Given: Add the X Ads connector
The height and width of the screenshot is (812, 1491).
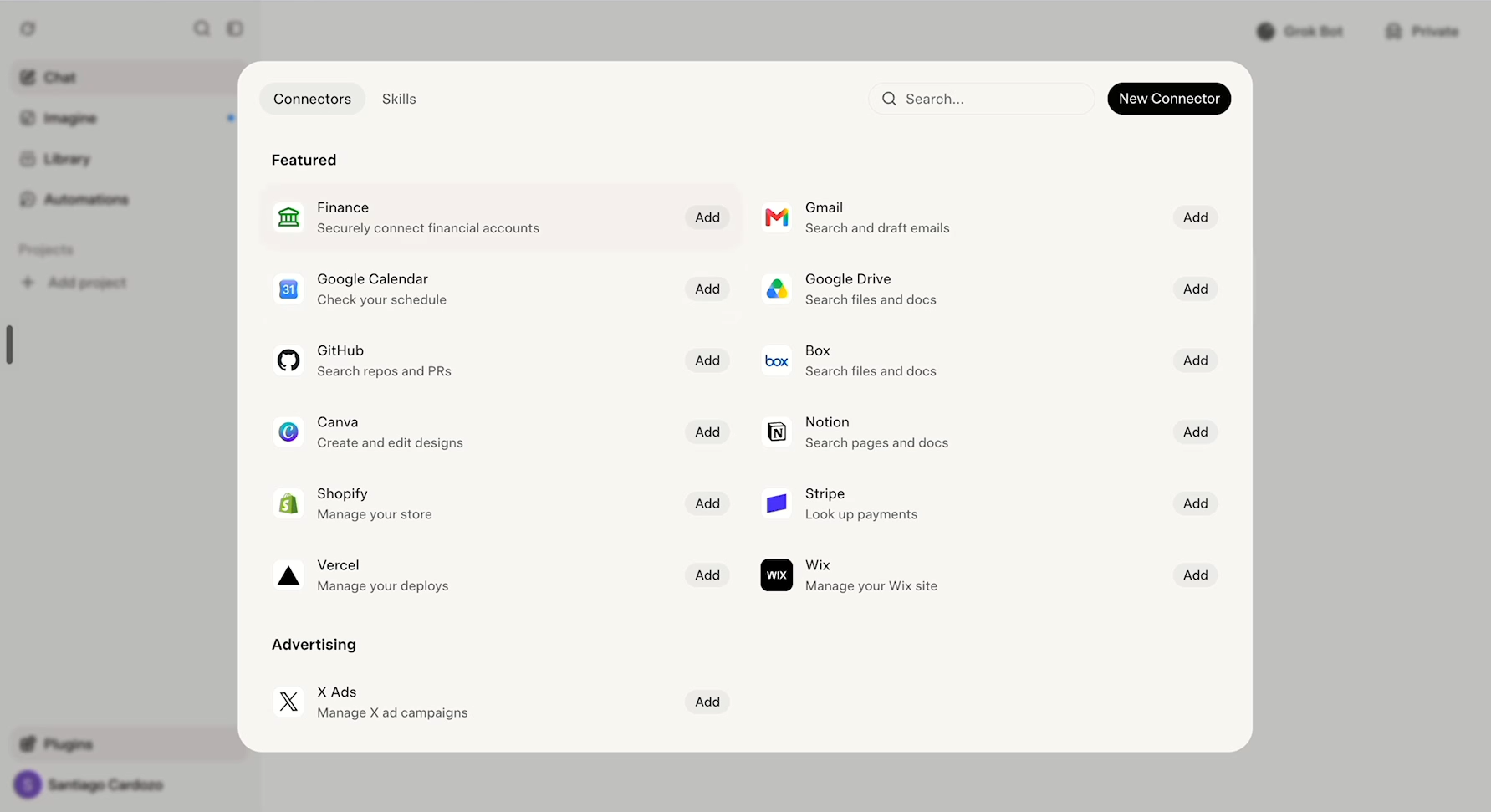Looking at the screenshot, I should [x=707, y=702].
